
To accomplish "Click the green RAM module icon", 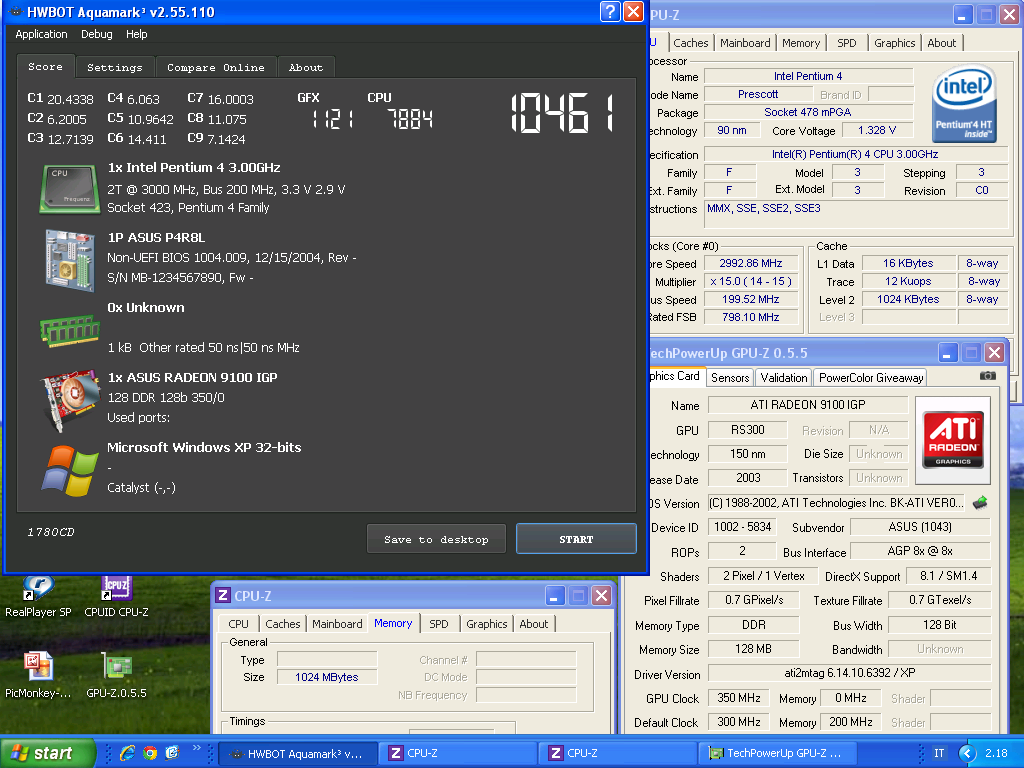I will [x=69, y=330].
